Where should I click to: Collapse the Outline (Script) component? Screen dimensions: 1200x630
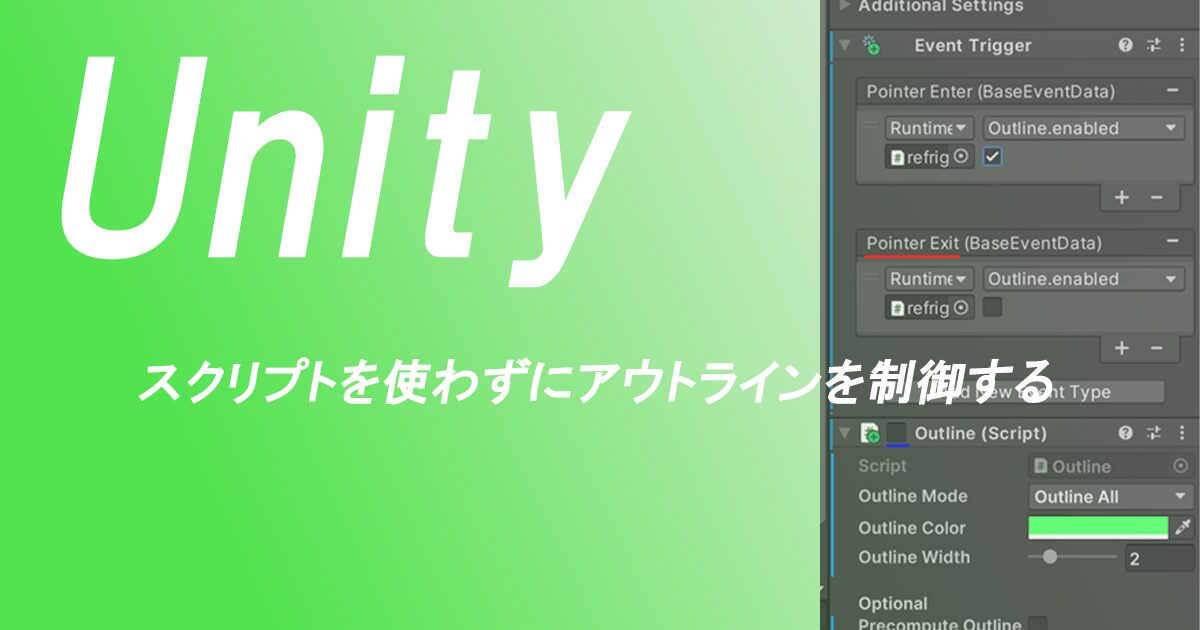point(844,433)
